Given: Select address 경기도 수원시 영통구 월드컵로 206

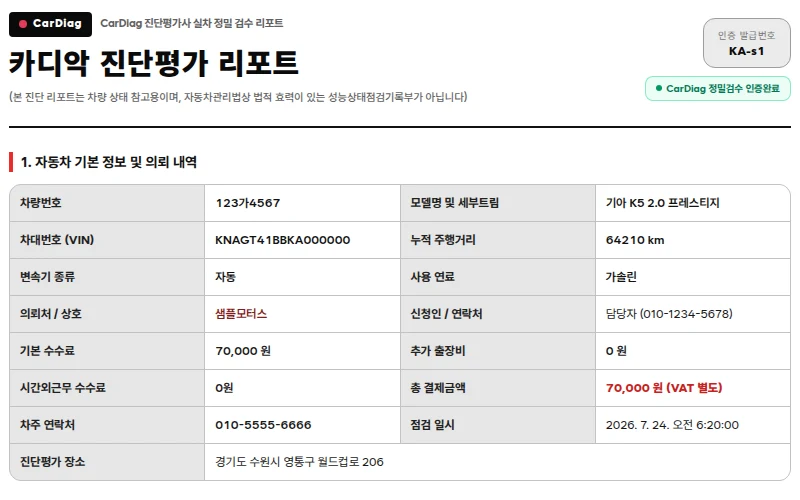Looking at the screenshot, I should [299, 462].
